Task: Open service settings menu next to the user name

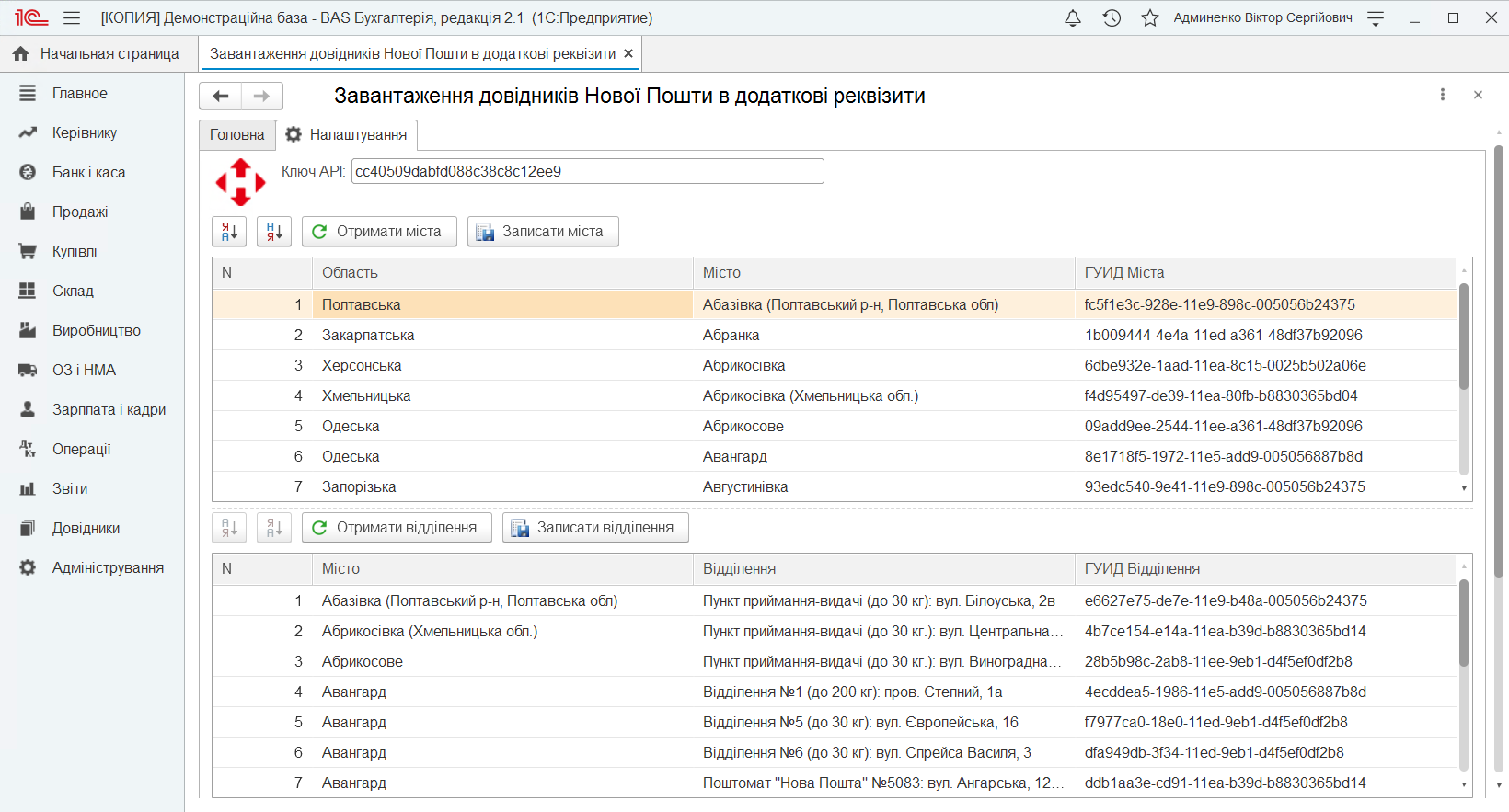Action: click(1376, 17)
